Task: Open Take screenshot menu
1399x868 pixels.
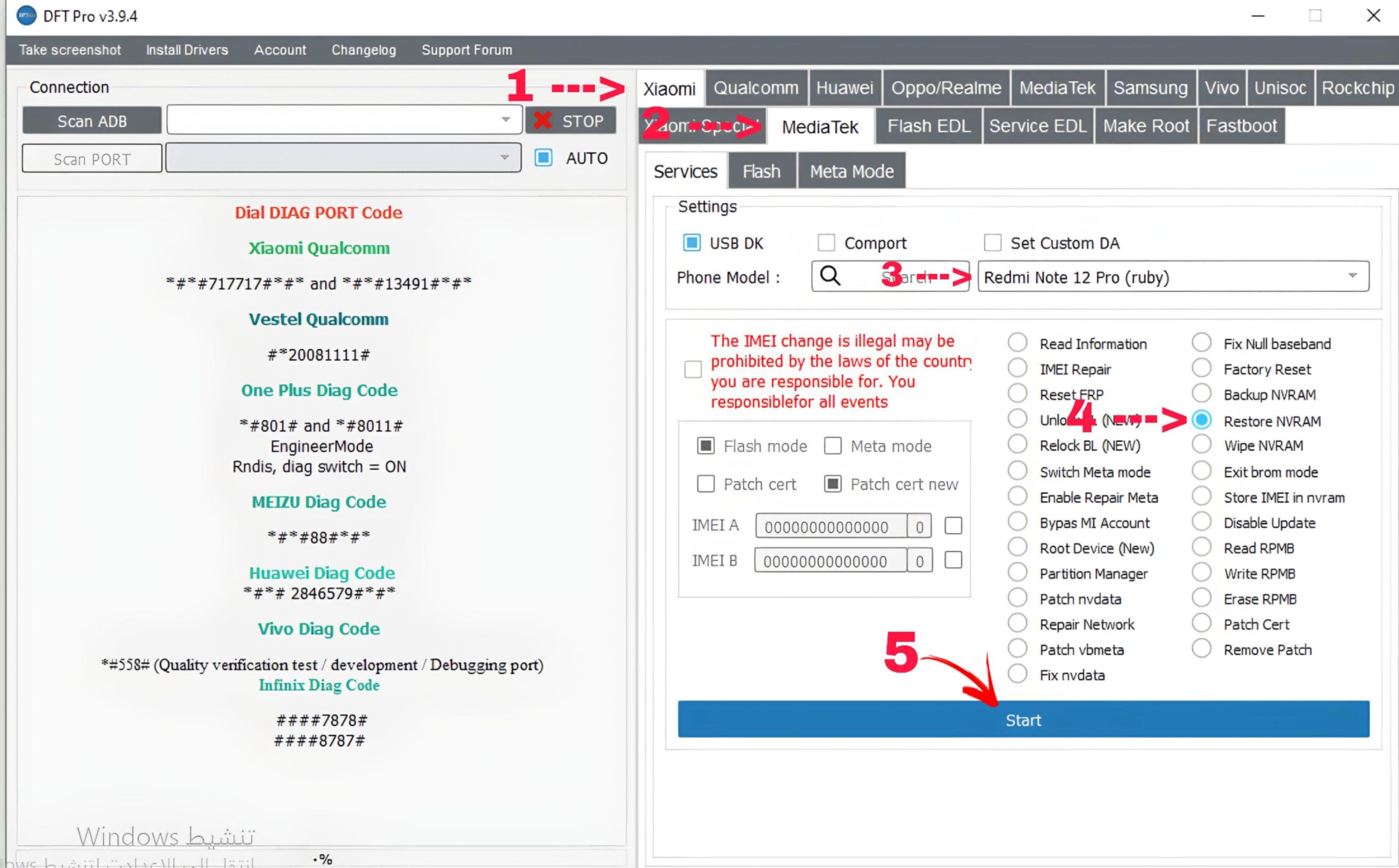Action: tap(69, 50)
